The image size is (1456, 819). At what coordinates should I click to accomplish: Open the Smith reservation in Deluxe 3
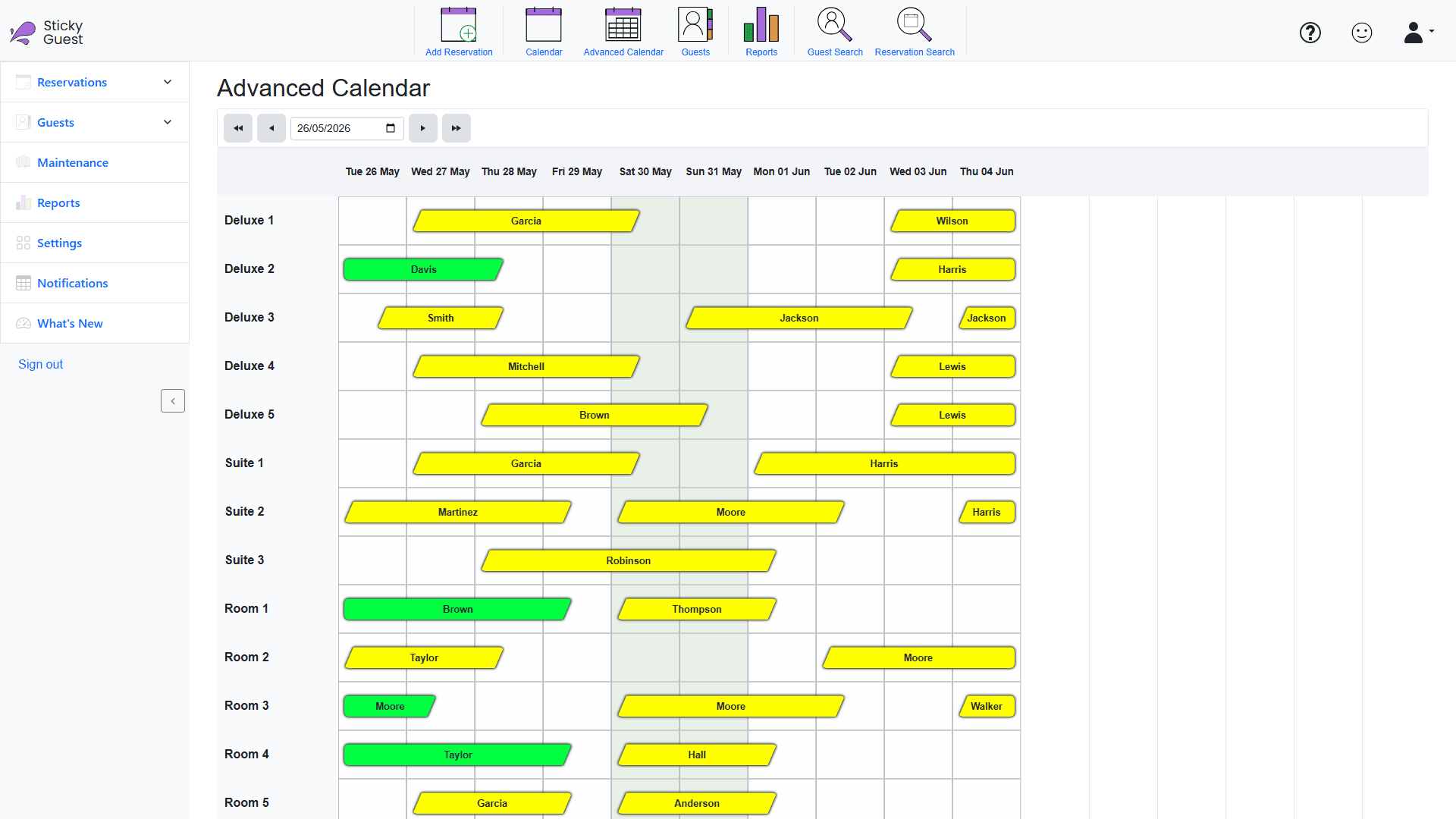click(x=441, y=318)
